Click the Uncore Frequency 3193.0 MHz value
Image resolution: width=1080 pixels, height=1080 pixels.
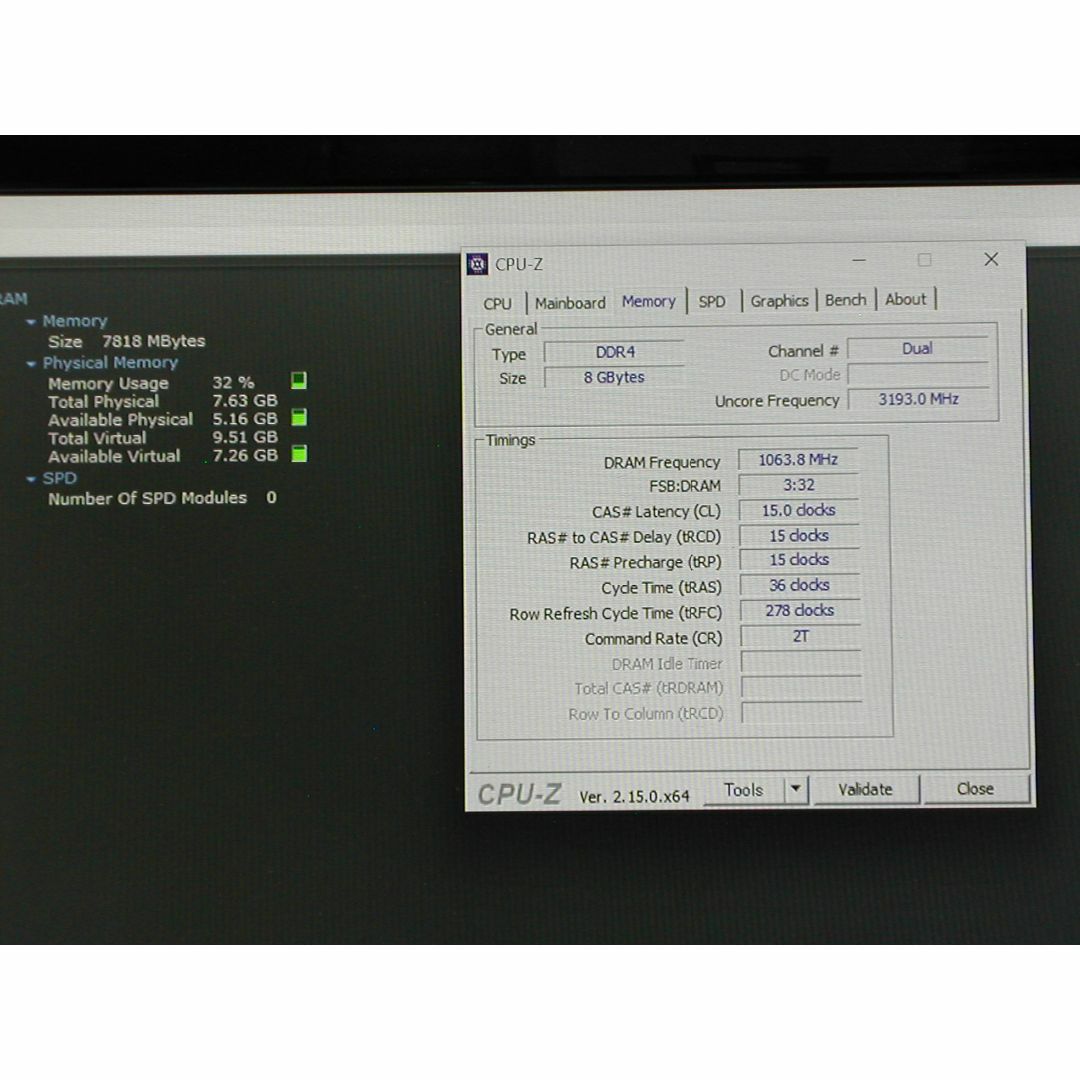coord(918,399)
